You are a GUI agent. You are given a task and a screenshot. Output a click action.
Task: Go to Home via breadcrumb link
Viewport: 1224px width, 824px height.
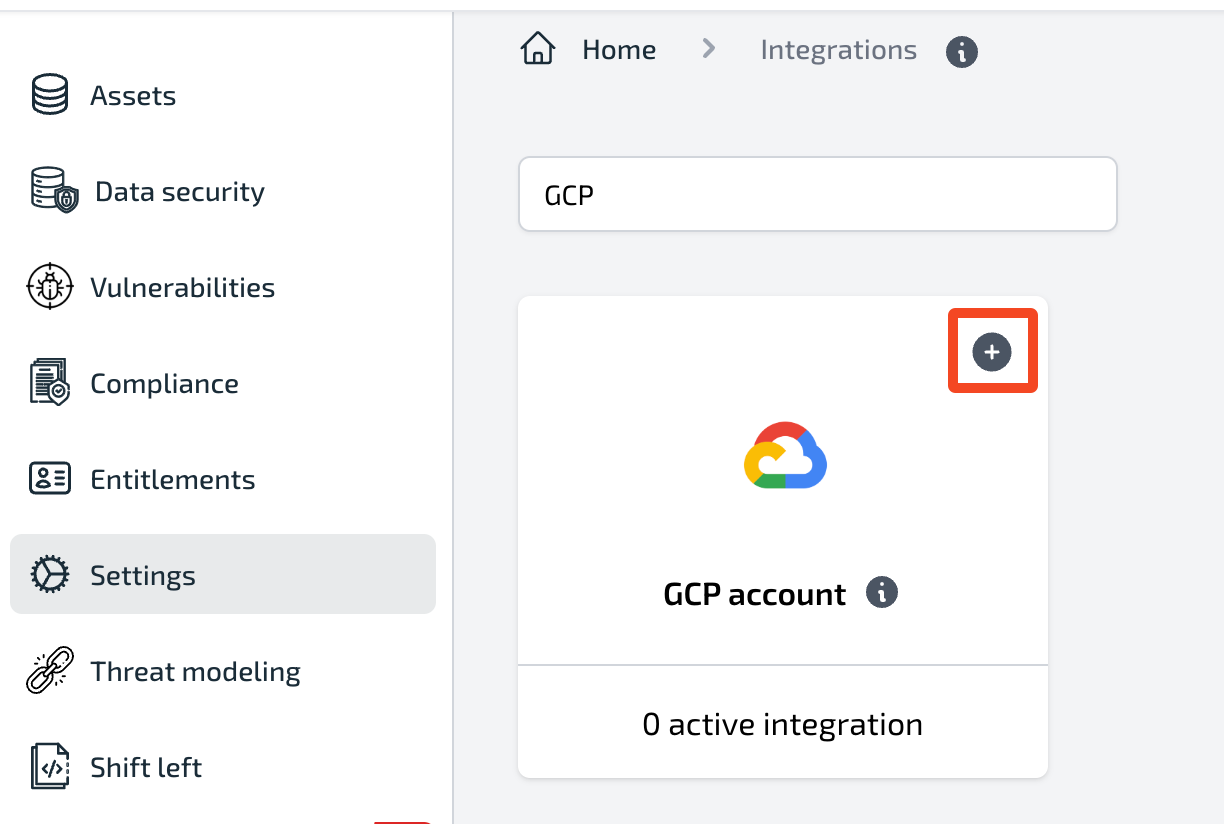pos(619,50)
